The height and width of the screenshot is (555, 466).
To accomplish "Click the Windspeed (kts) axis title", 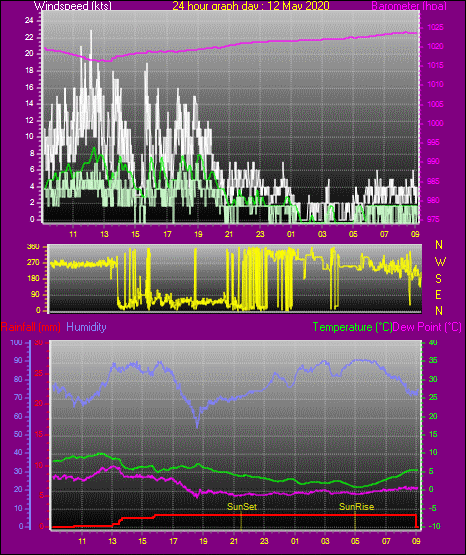I will (73, 5).
